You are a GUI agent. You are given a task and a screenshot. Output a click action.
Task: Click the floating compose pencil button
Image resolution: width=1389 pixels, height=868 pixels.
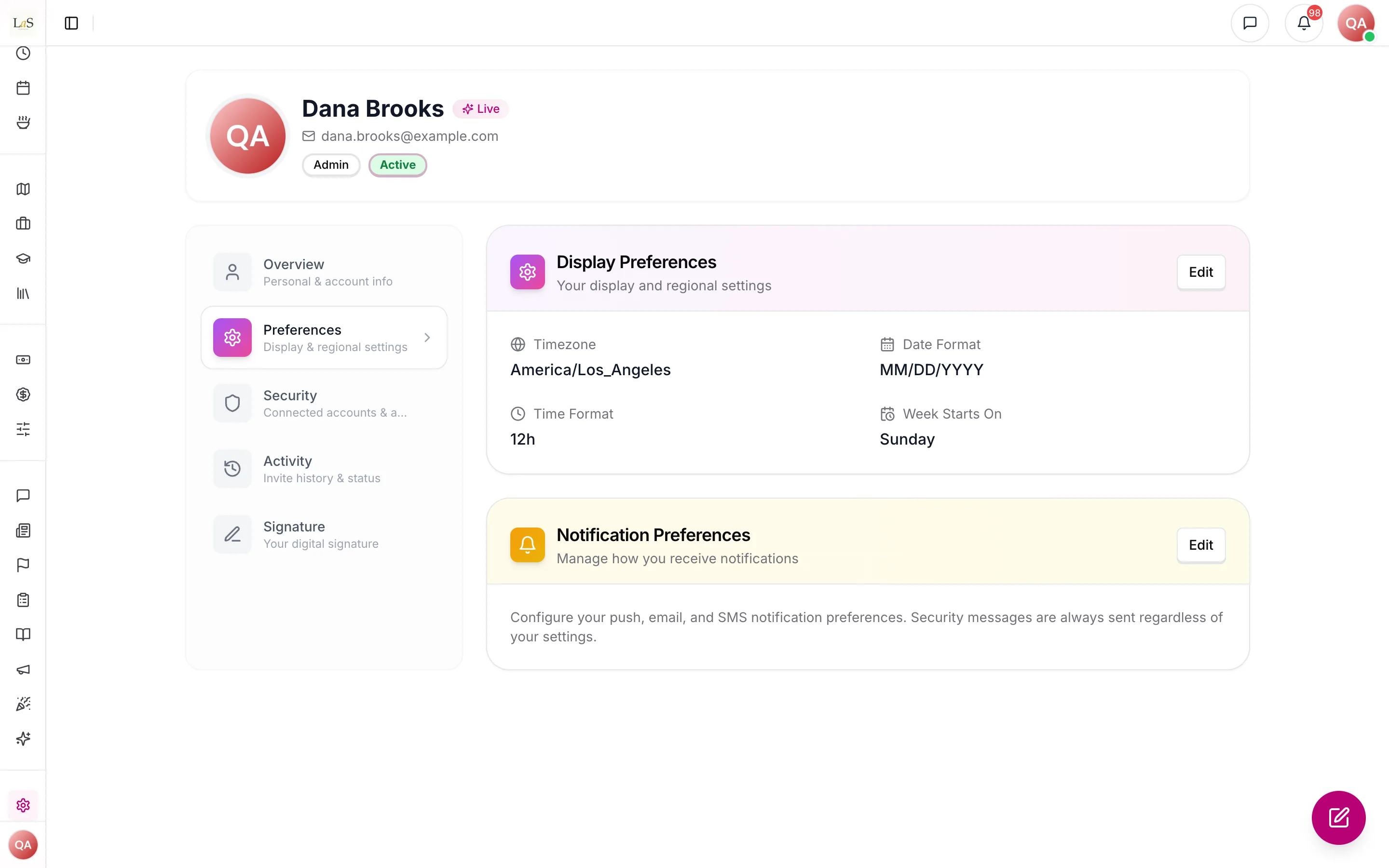coord(1338,817)
